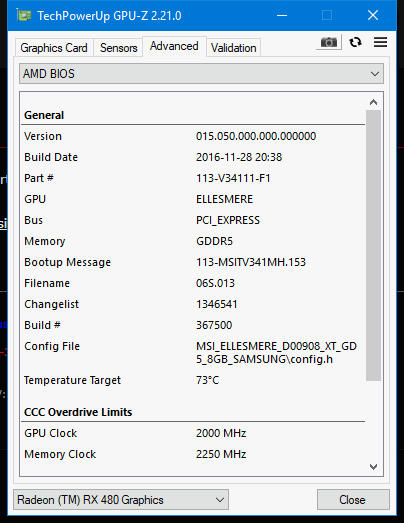Click the CCC Overdrive Limits heading
Image resolution: width=404 pixels, height=523 pixels.
(78, 412)
